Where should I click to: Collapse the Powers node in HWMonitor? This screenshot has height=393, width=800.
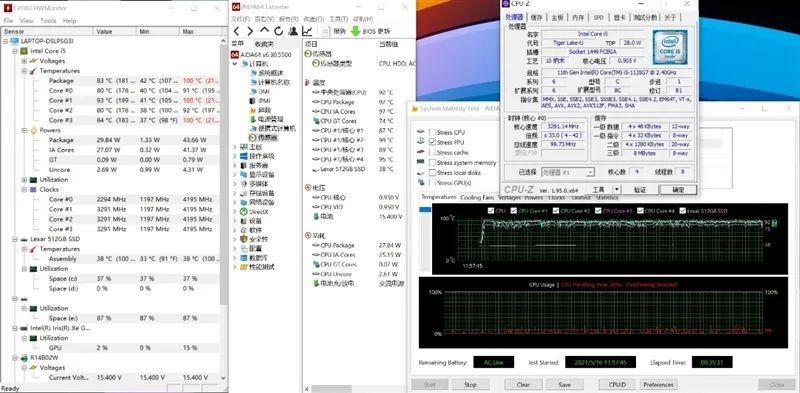coord(24,130)
